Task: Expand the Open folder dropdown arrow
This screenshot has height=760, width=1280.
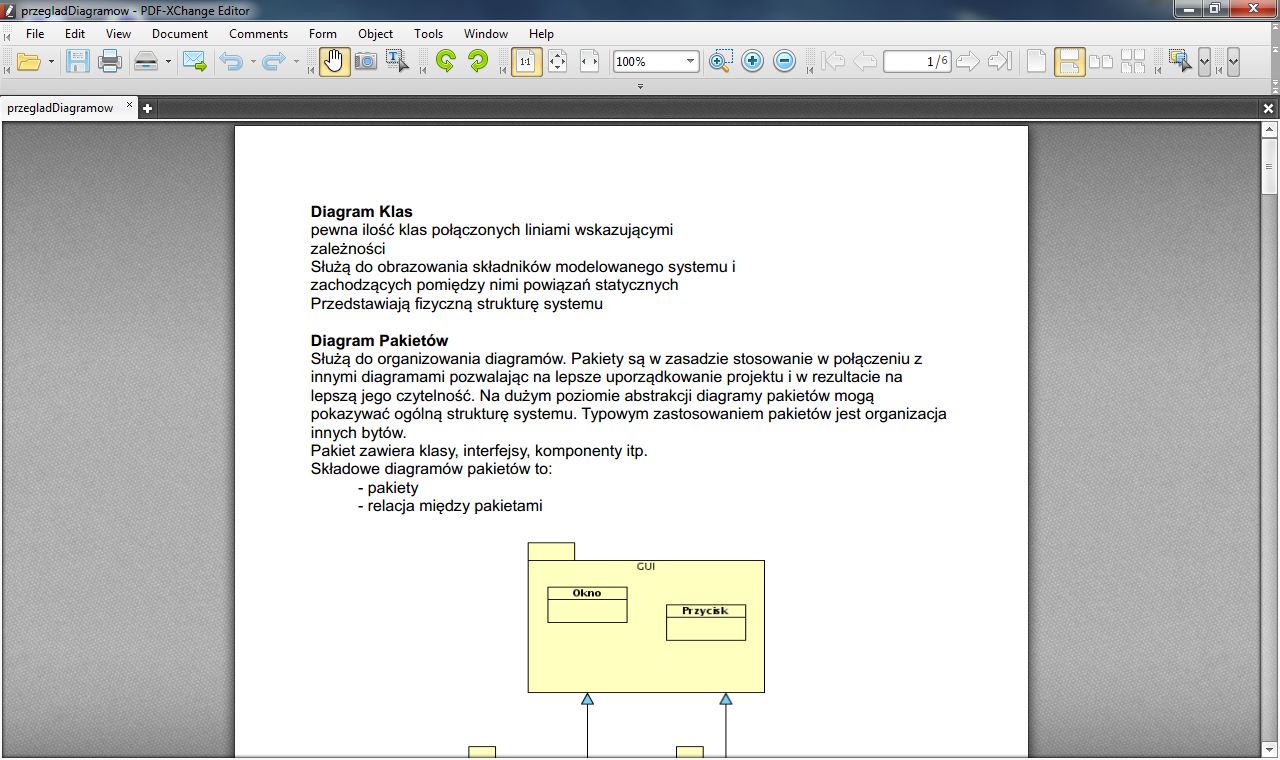Action: pyautogui.click(x=51, y=62)
